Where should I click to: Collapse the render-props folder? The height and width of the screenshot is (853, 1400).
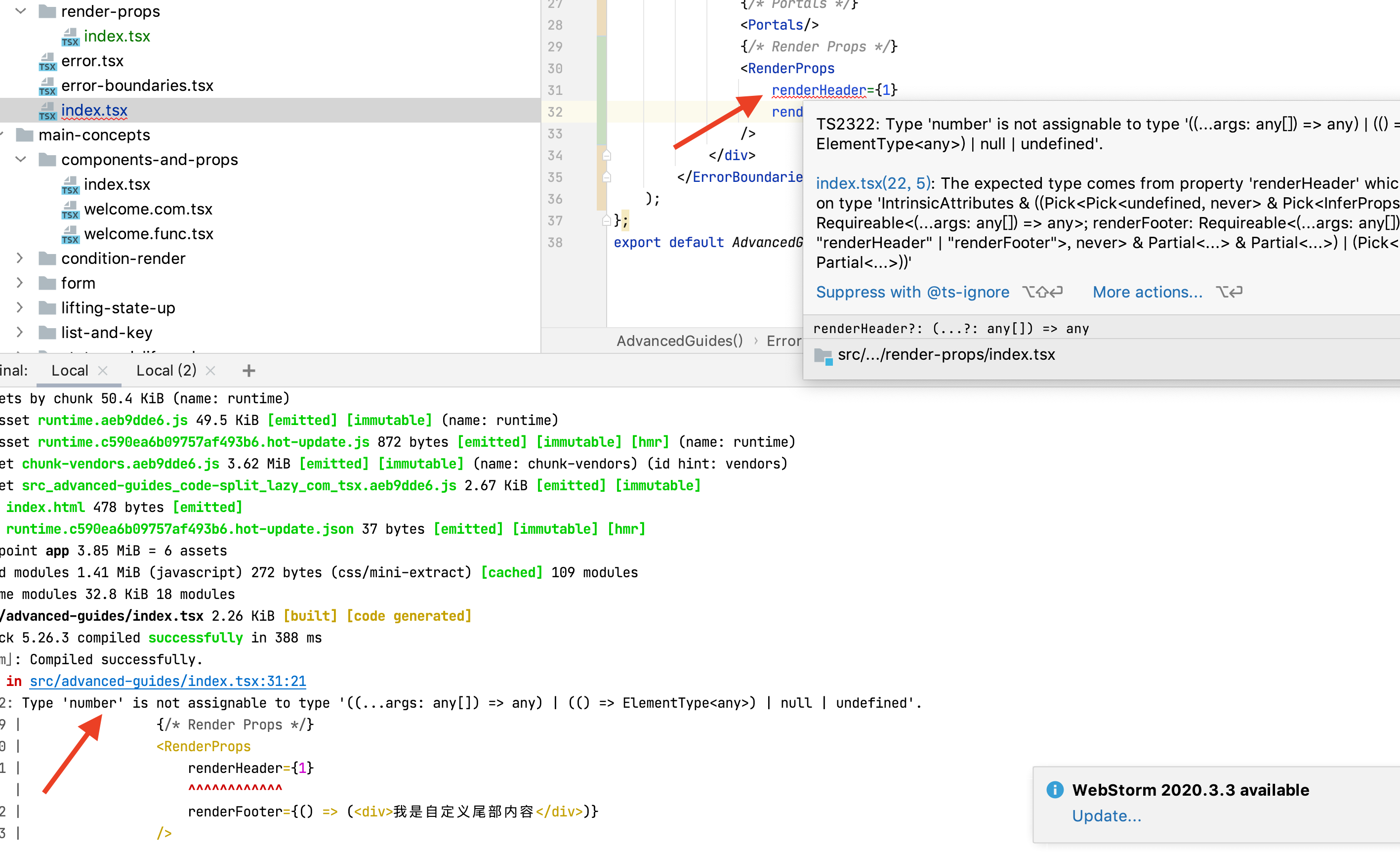tap(20, 11)
